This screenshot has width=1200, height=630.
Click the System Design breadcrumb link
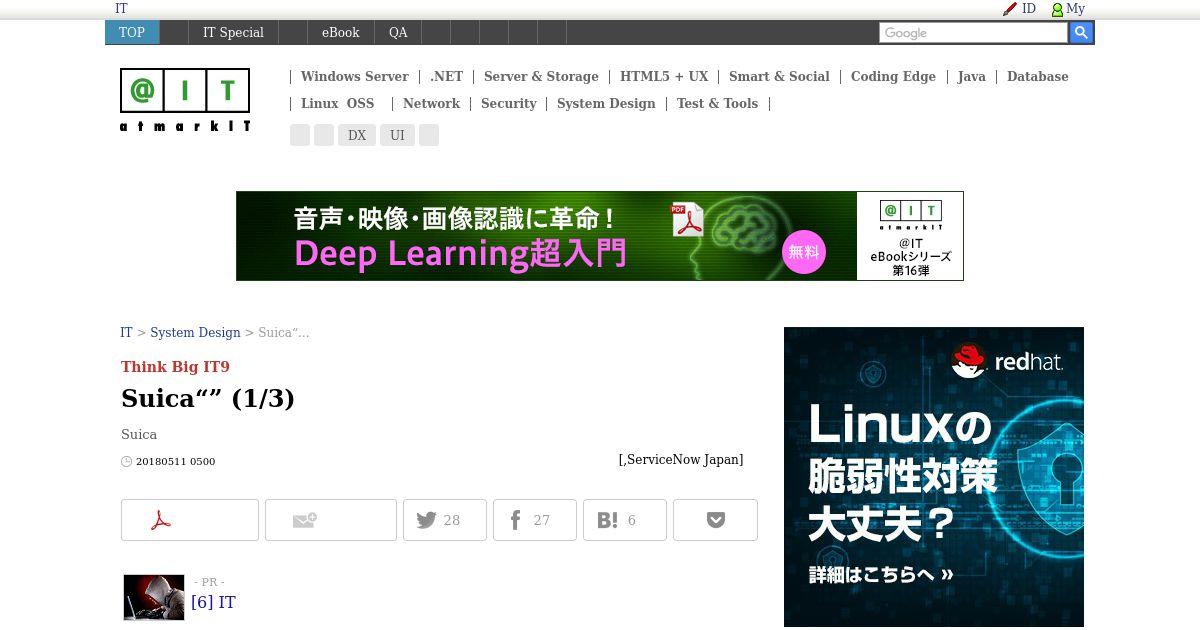tap(195, 333)
